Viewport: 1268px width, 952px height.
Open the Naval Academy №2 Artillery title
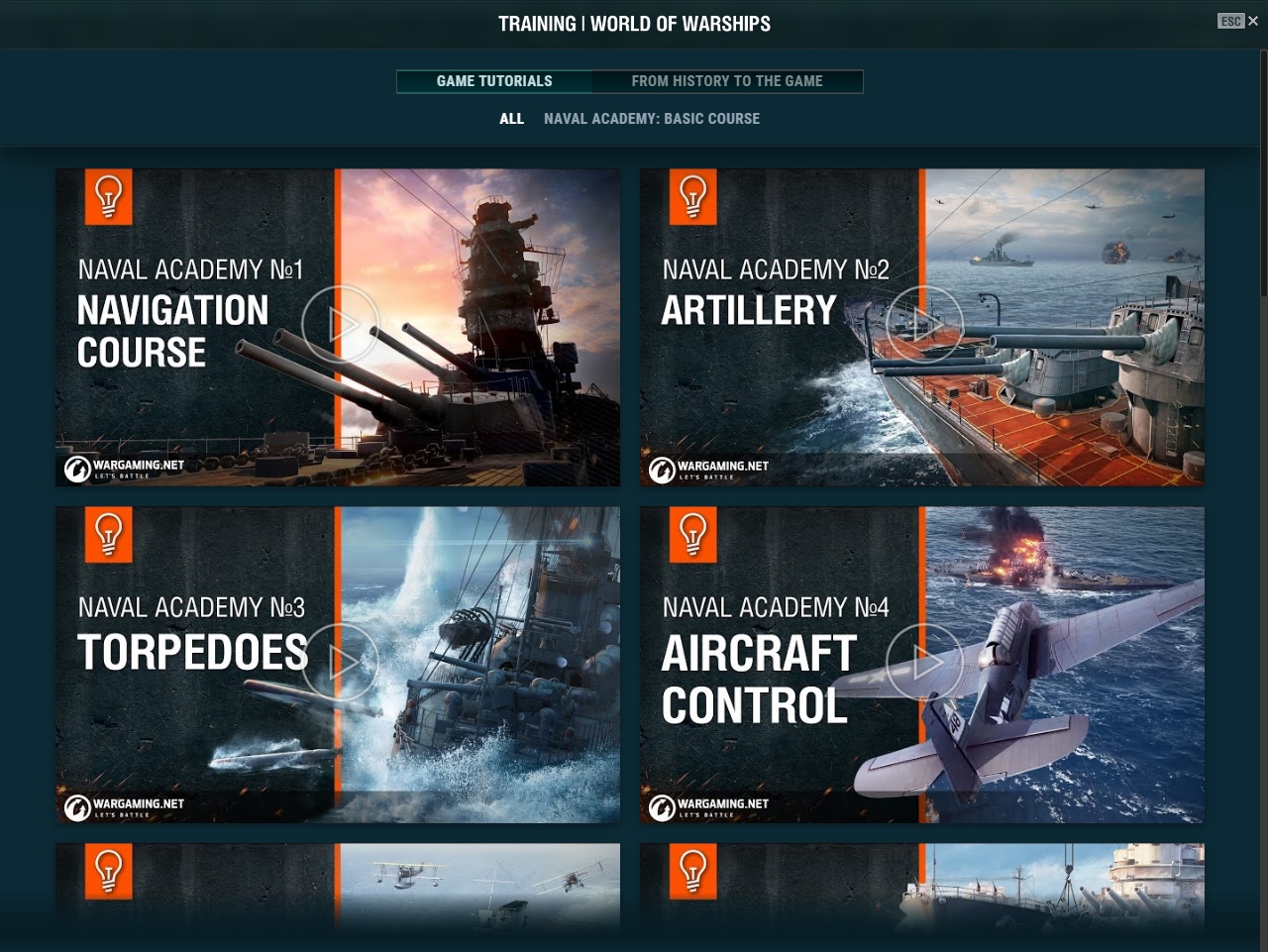click(775, 293)
